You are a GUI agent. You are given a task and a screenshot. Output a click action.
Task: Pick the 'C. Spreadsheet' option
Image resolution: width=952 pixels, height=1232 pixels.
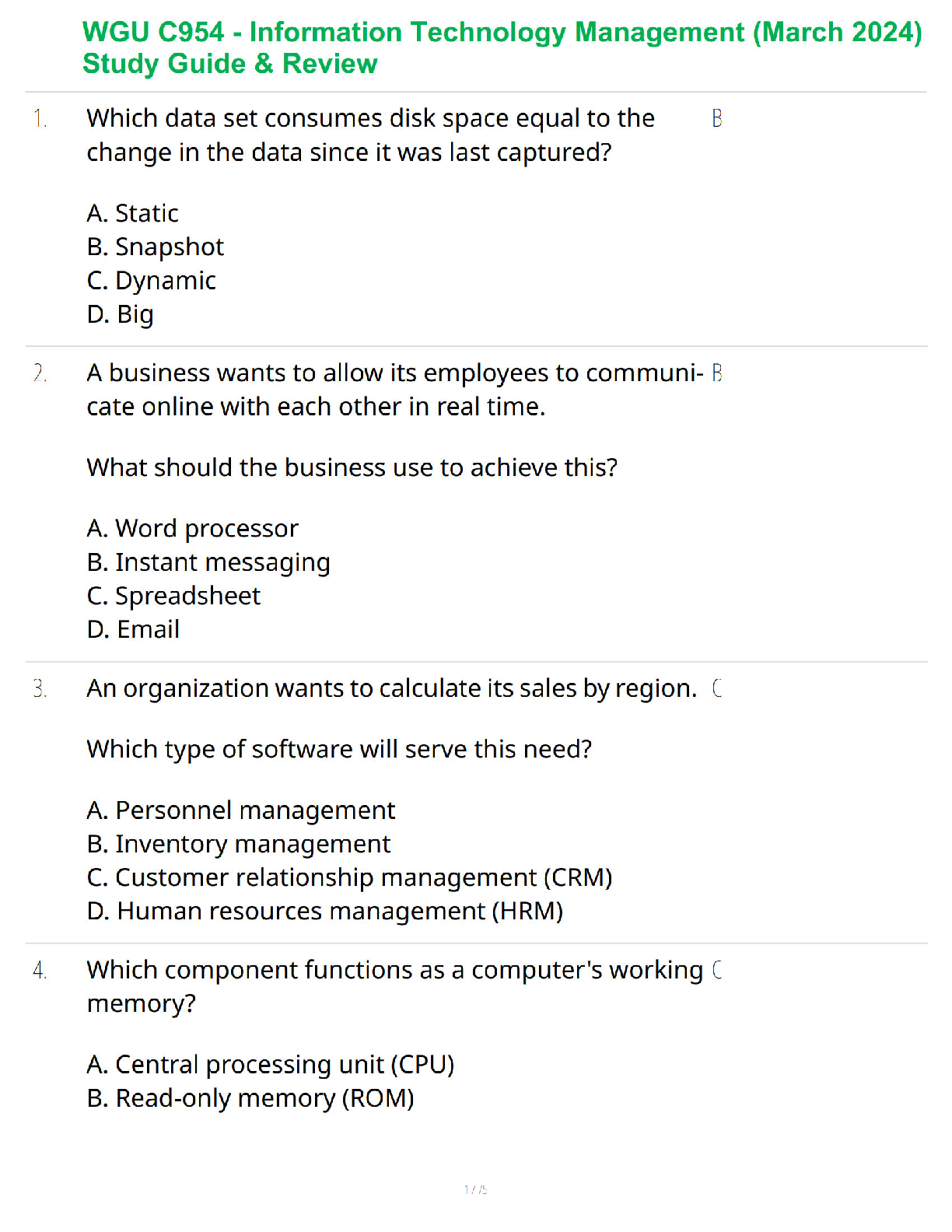(x=173, y=596)
